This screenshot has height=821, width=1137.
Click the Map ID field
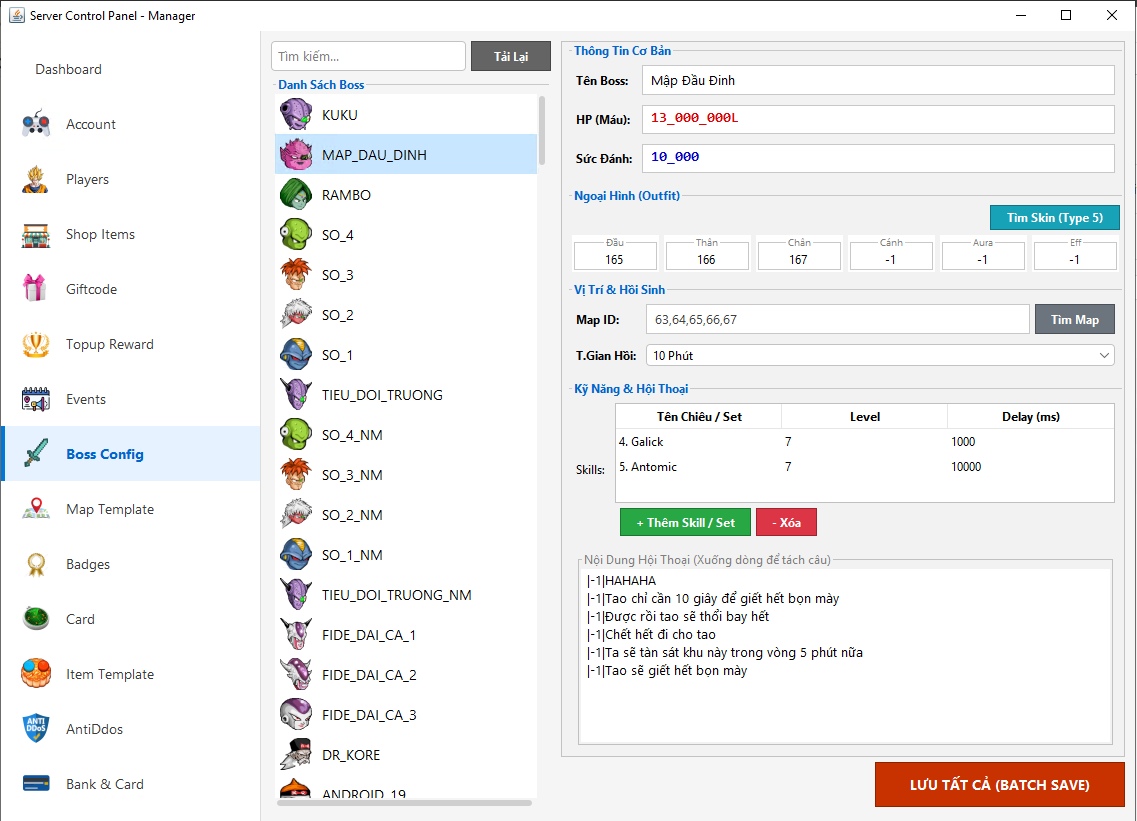[x=838, y=319]
